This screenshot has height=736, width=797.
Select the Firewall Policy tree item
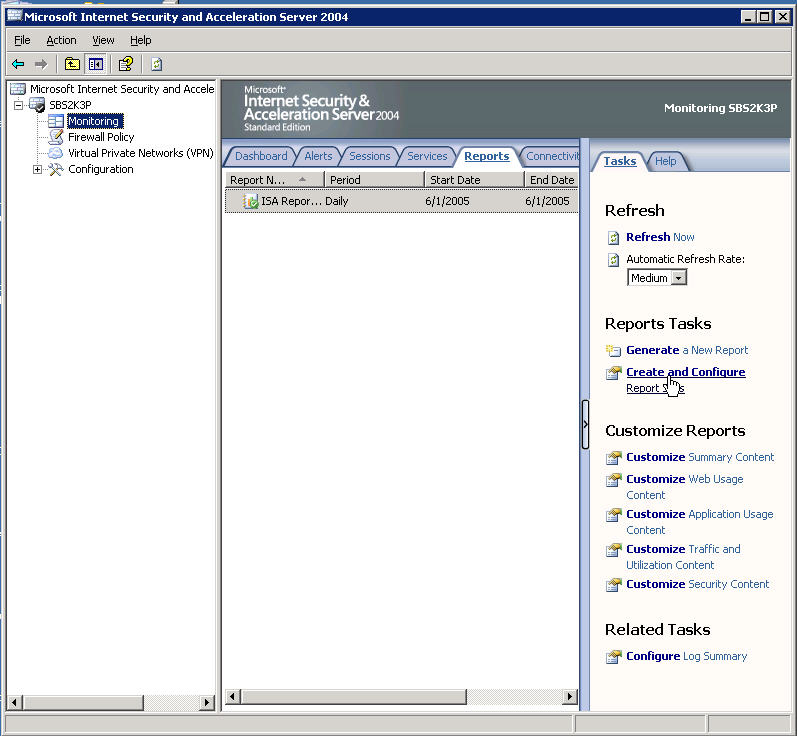101,137
